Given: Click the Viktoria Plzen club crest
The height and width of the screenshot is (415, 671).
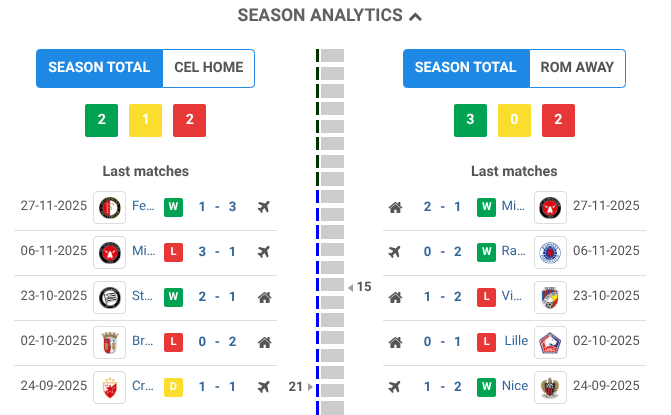Looking at the screenshot, I should [550, 297].
